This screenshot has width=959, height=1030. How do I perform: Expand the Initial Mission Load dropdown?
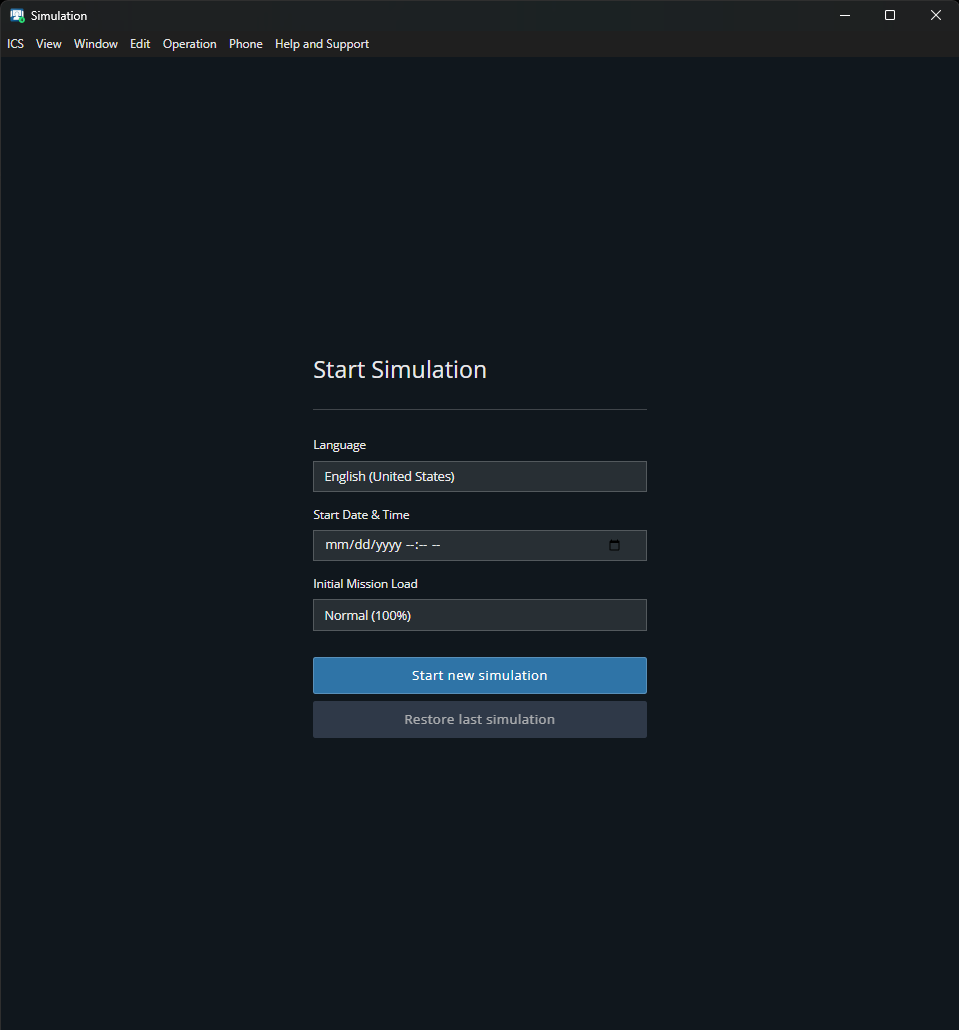tap(479, 615)
